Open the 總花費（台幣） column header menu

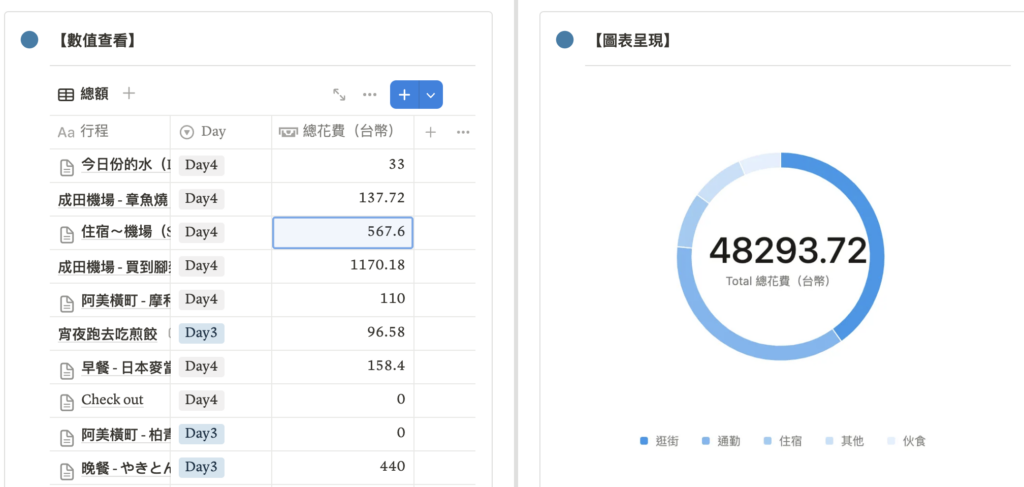(x=342, y=132)
